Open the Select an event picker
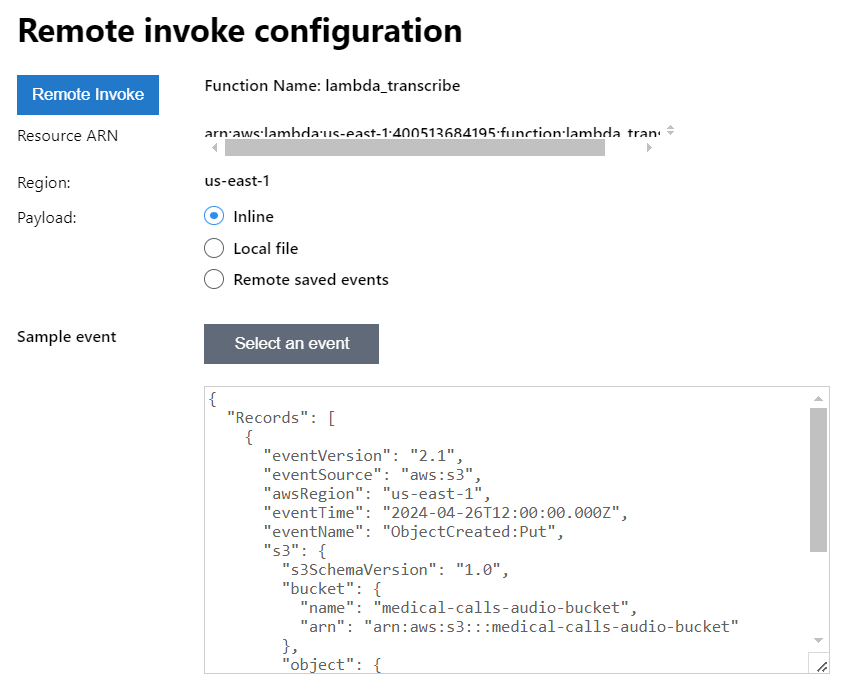 point(291,344)
